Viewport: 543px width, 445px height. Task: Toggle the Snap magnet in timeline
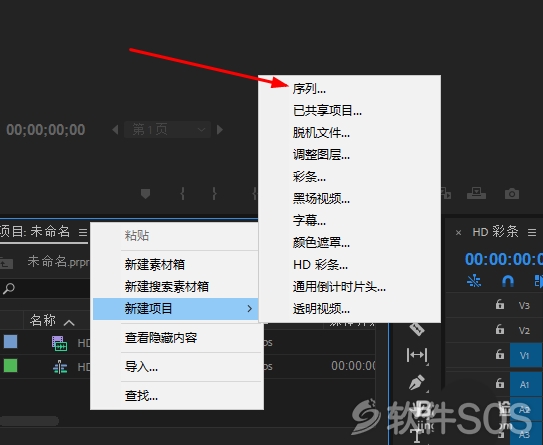pyautogui.click(x=508, y=281)
